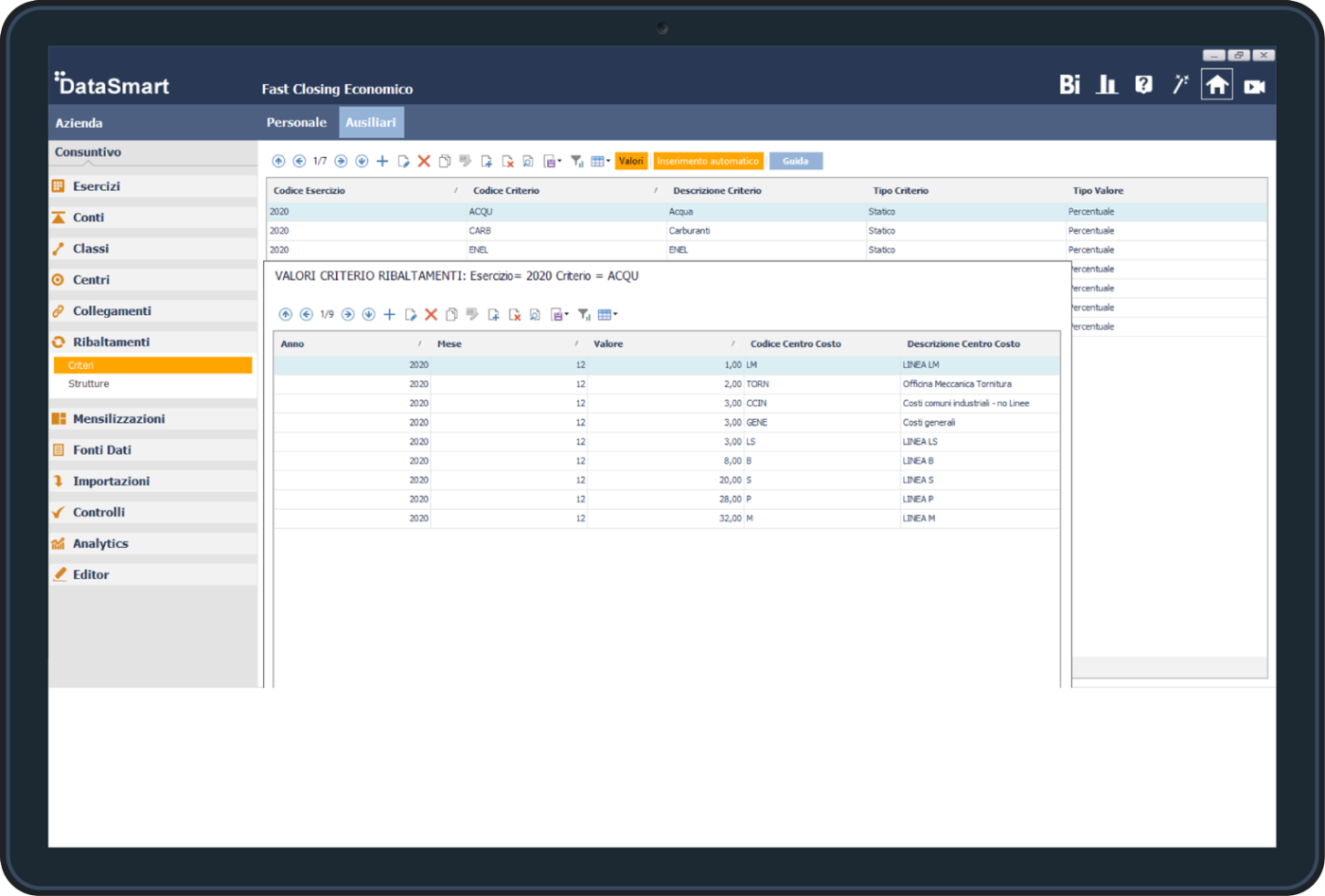Open the save dropdown arrow in top toolbar

tap(559, 161)
